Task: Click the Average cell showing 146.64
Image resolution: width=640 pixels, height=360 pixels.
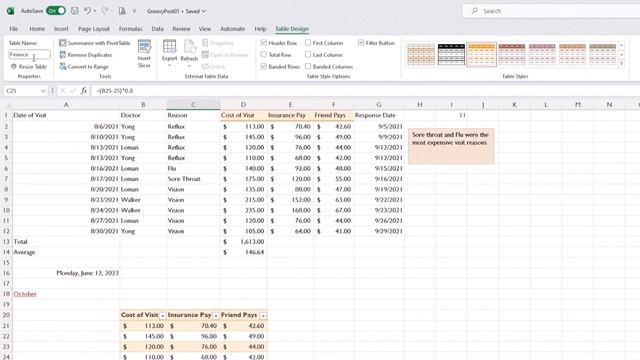Action: [x=244, y=252]
